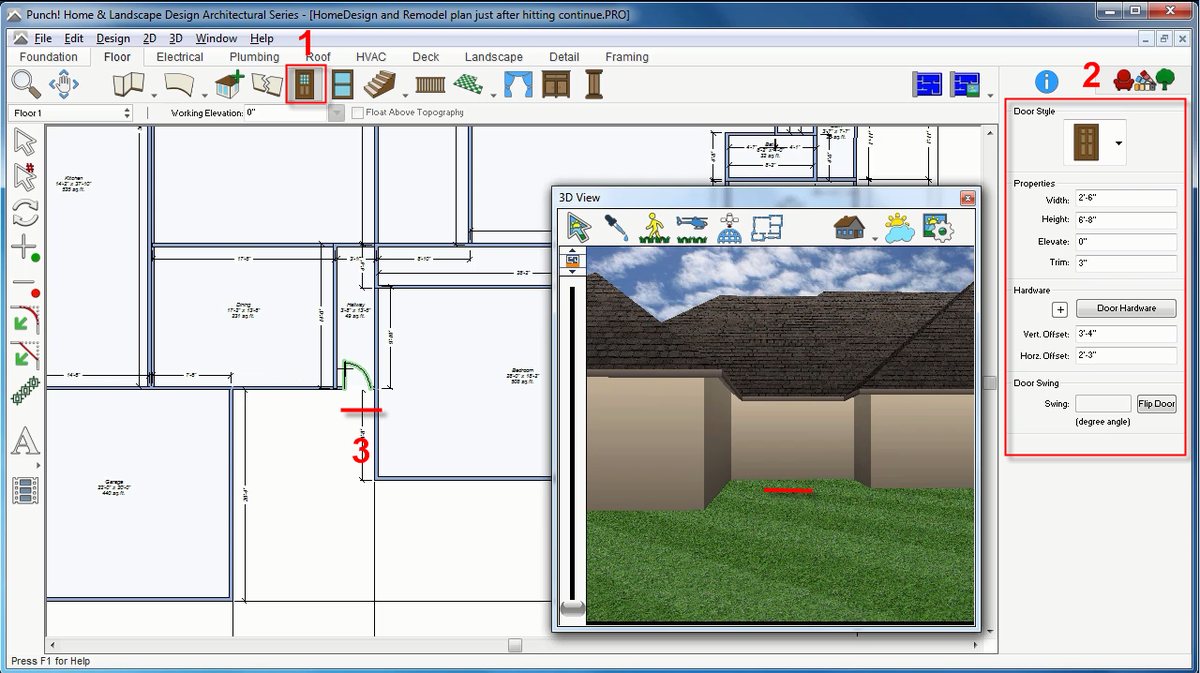Choose the Room Addition house tool

click(x=230, y=84)
